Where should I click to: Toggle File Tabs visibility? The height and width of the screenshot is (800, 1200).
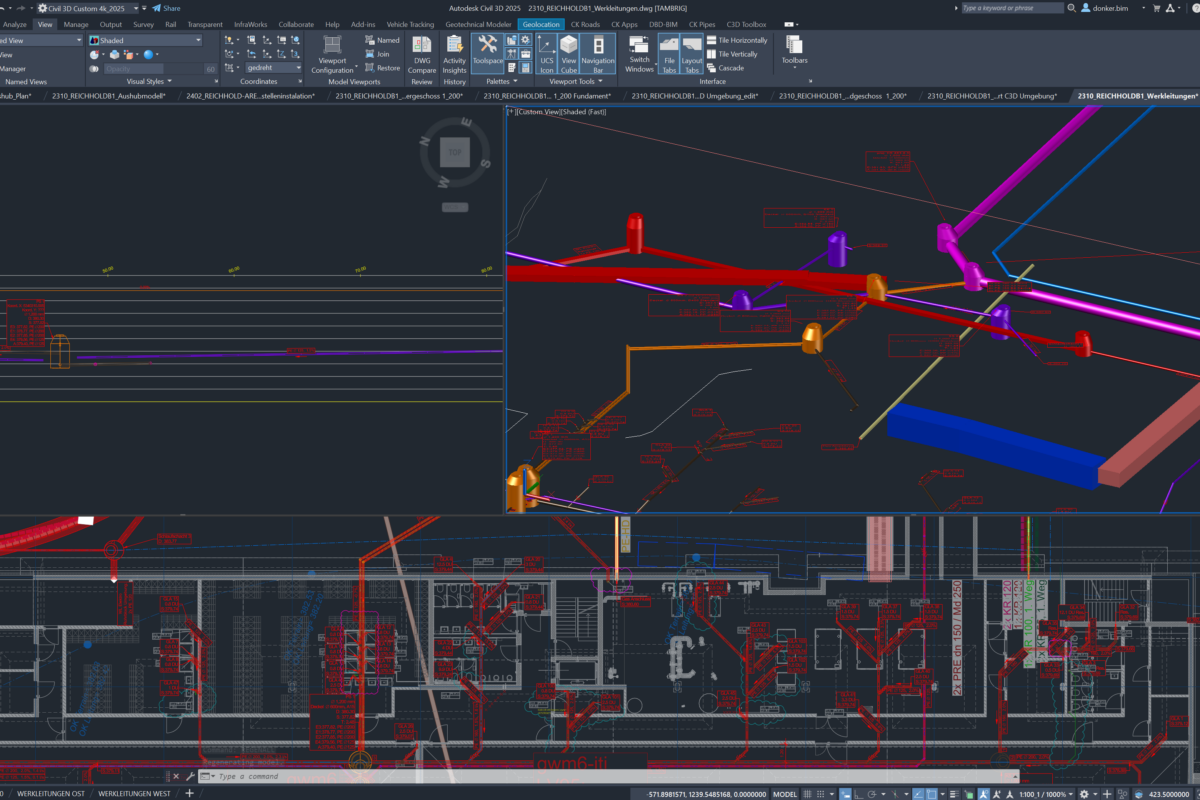click(669, 52)
